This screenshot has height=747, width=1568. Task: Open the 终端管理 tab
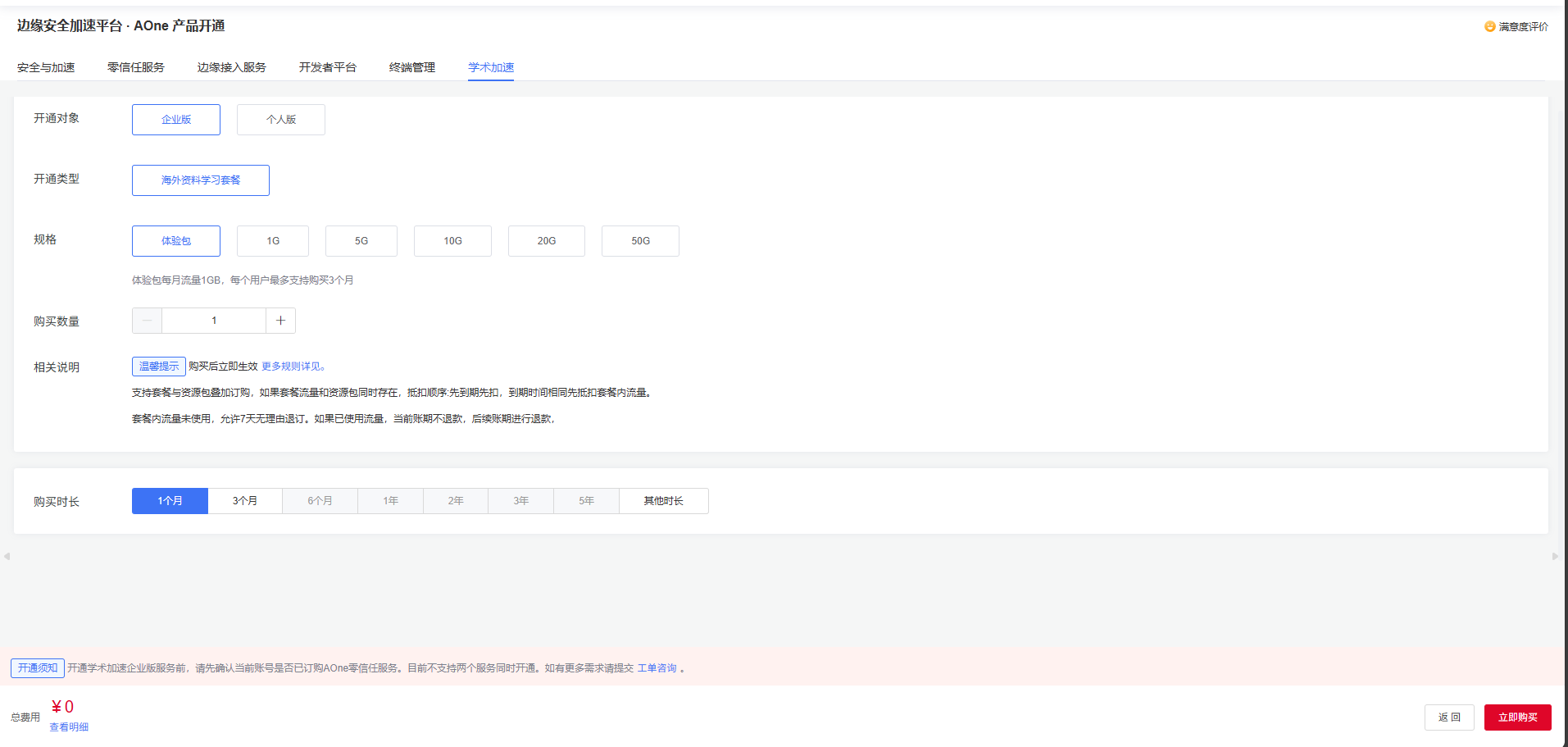(412, 67)
